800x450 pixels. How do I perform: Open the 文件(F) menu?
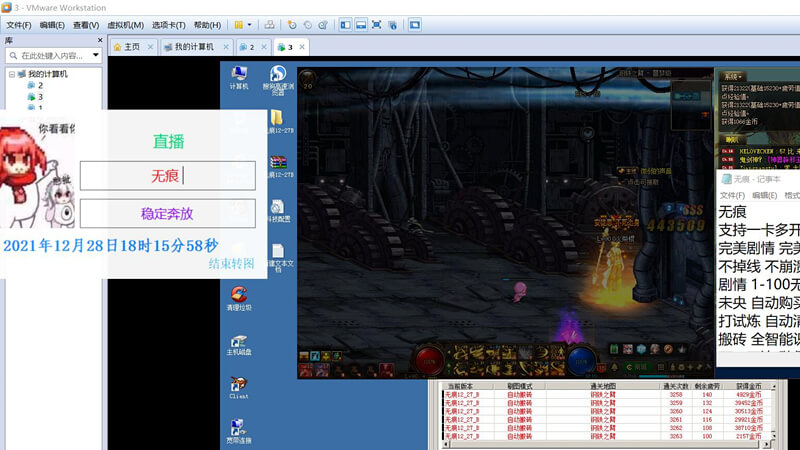[18, 25]
